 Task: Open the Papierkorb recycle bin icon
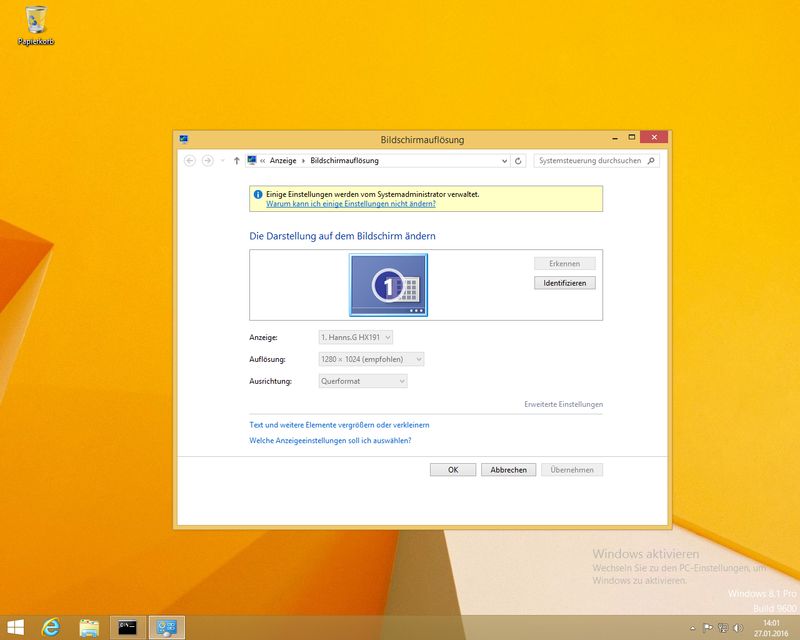tap(36, 22)
